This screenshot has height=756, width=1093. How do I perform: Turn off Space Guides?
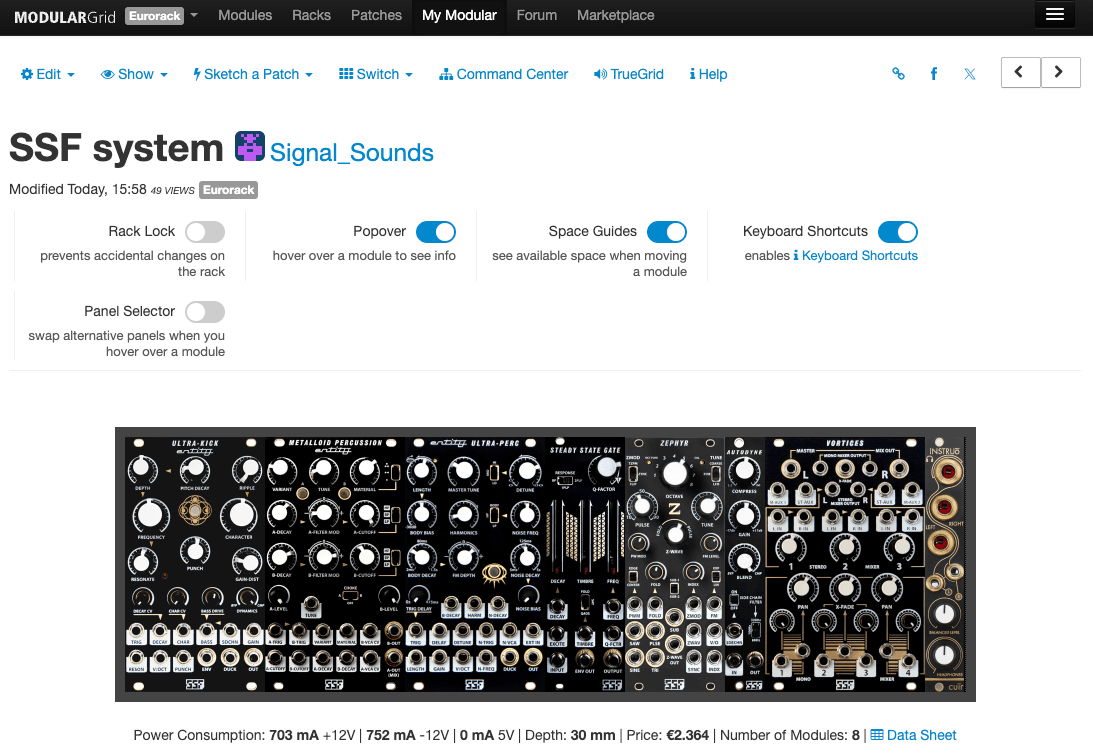(667, 232)
